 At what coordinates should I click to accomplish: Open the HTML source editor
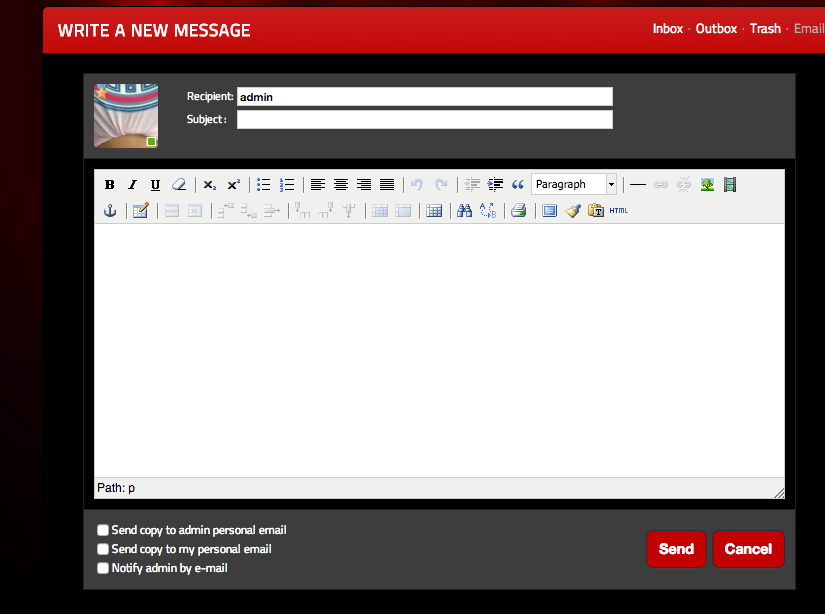click(619, 211)
